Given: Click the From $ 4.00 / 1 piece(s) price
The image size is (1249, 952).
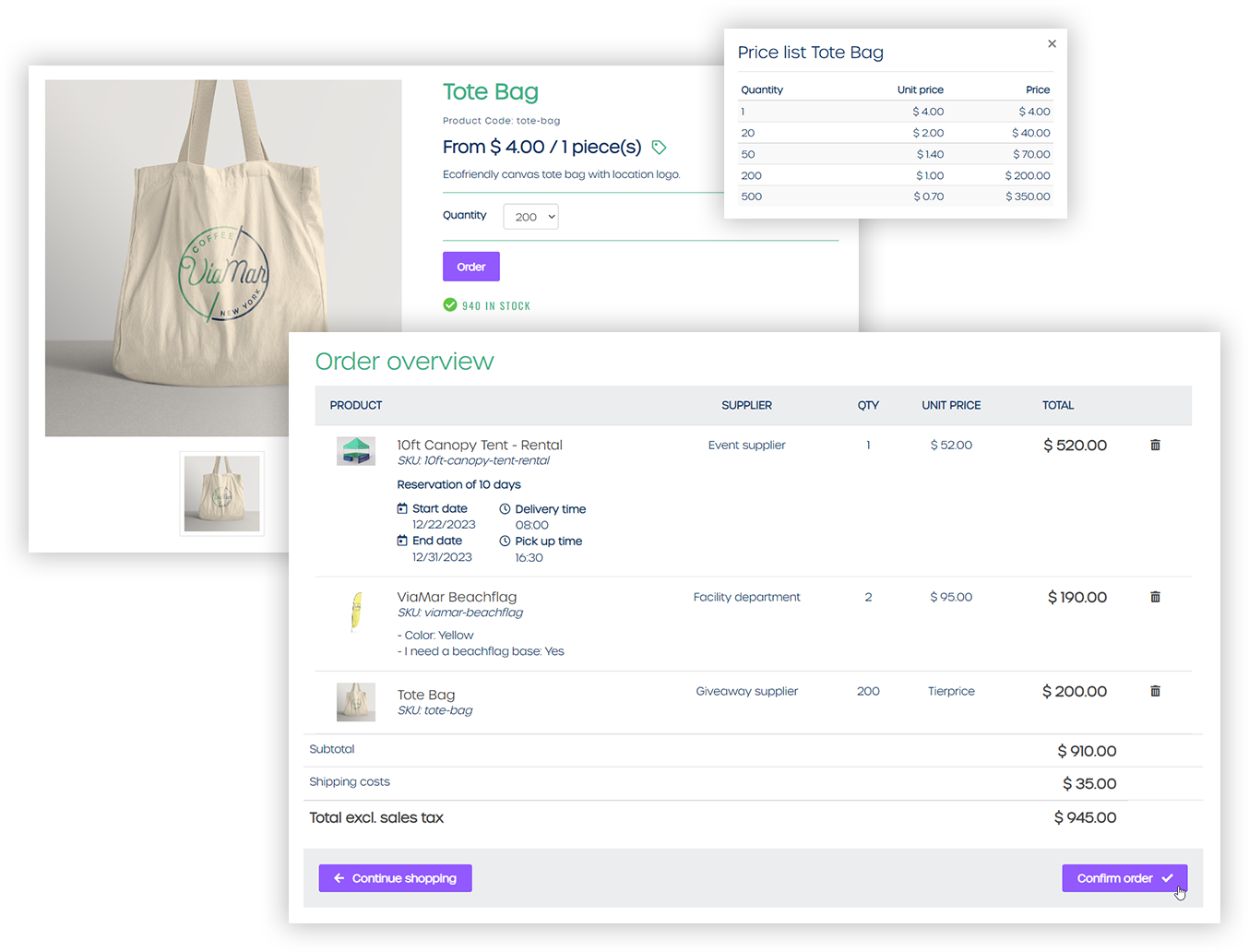Looking at the screenshot, I should 541,147.
